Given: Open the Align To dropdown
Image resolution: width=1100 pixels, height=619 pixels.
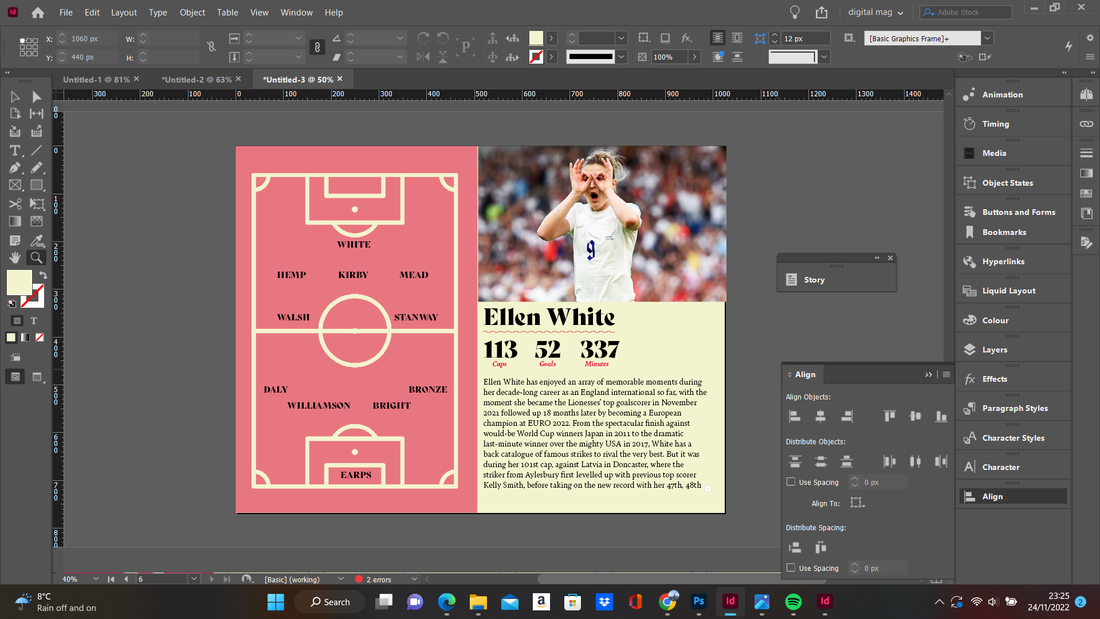Looking at the screenshot, I should (x=857, y=503).
